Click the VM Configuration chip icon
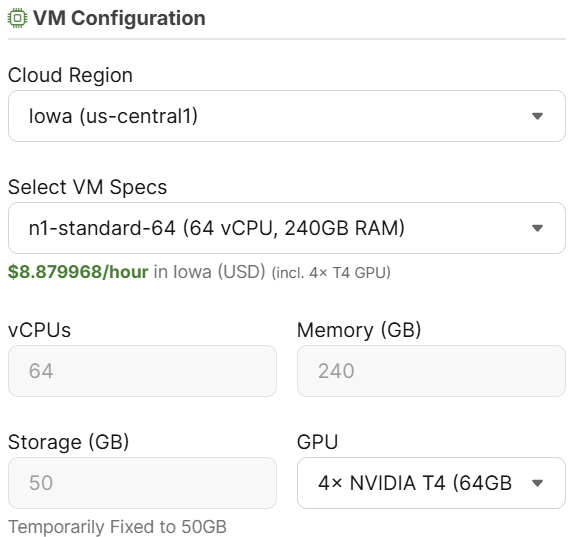 tap(17, 18)
